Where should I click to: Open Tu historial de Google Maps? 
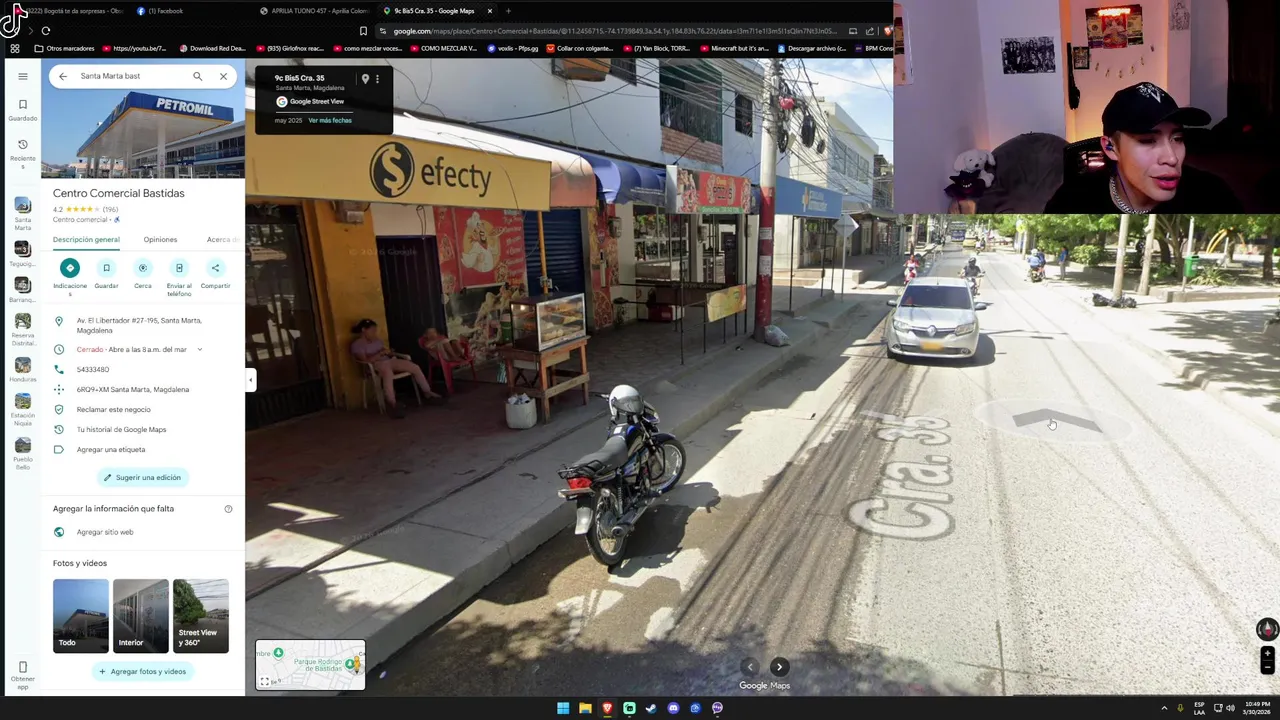click(121, 429)
